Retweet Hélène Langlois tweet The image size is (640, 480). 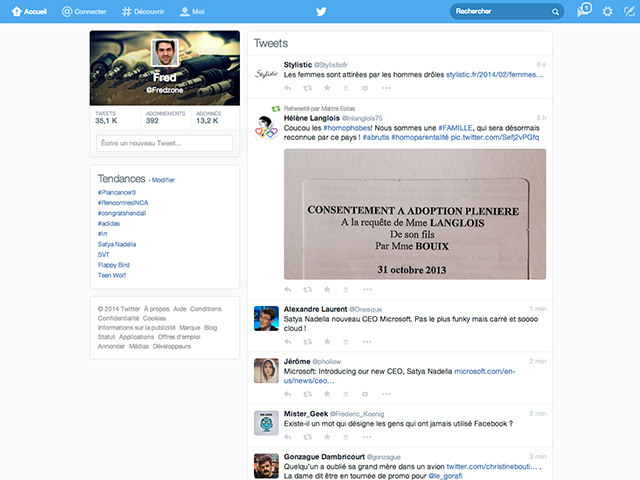[307, 289]
